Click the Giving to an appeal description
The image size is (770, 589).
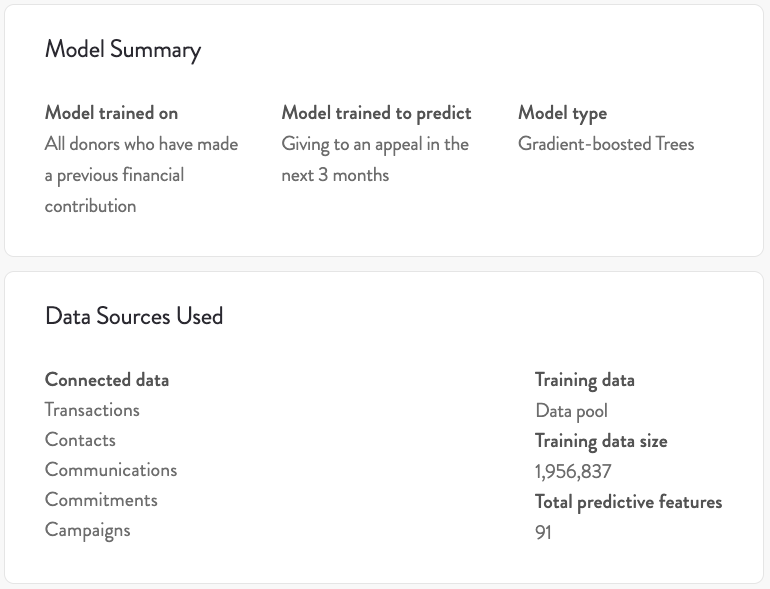[x=375, y=159]
